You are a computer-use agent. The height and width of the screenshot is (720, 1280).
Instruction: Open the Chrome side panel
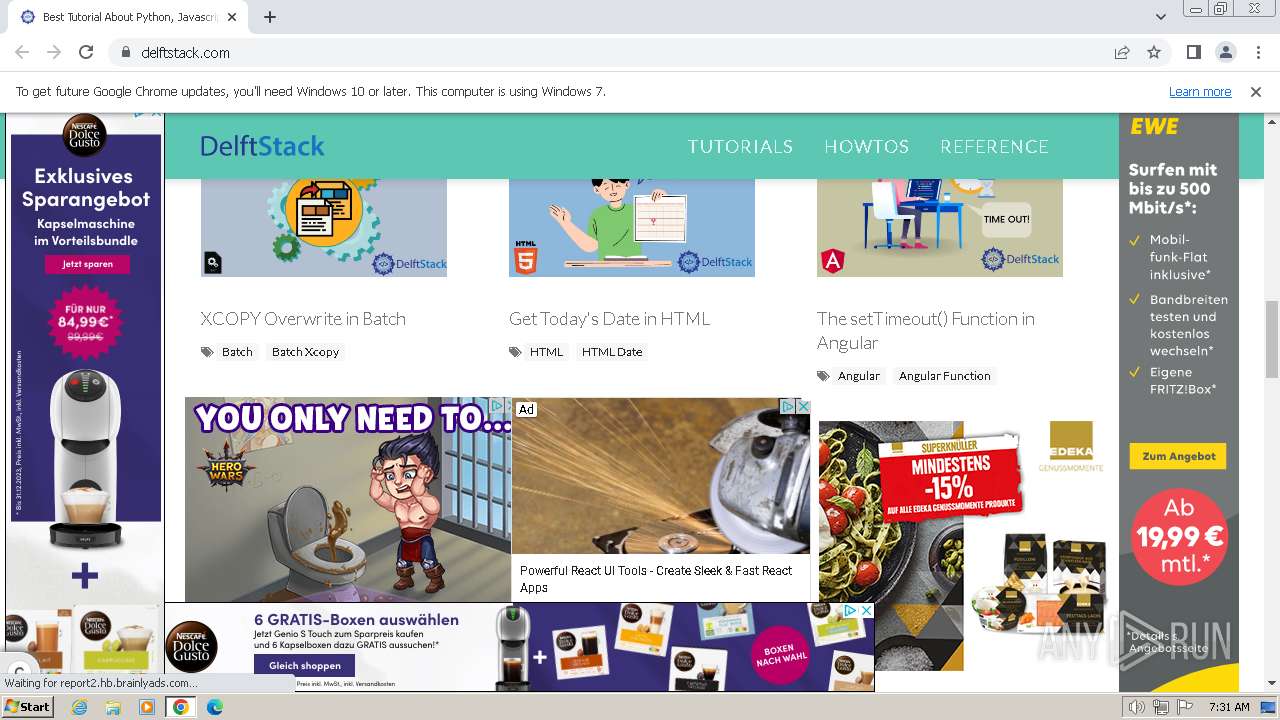(x=1194, y=52)
